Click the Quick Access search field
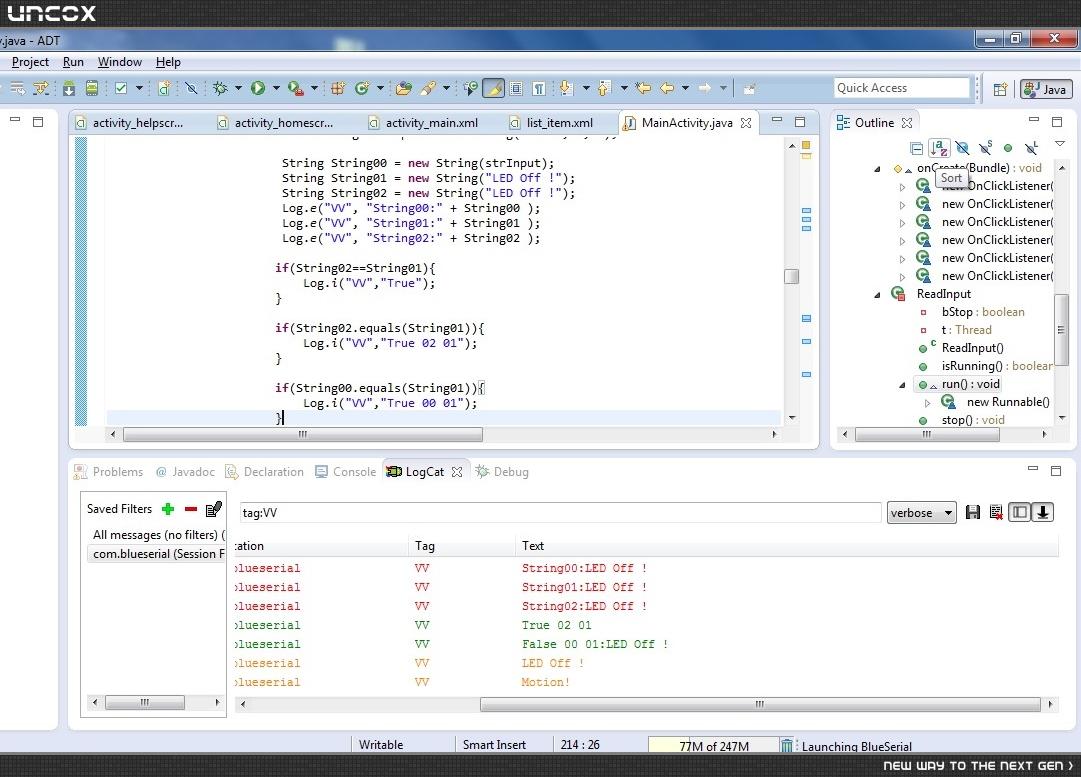Viewport: 1081px width, 777px height. pyautogui.click(x=902, y=88)
